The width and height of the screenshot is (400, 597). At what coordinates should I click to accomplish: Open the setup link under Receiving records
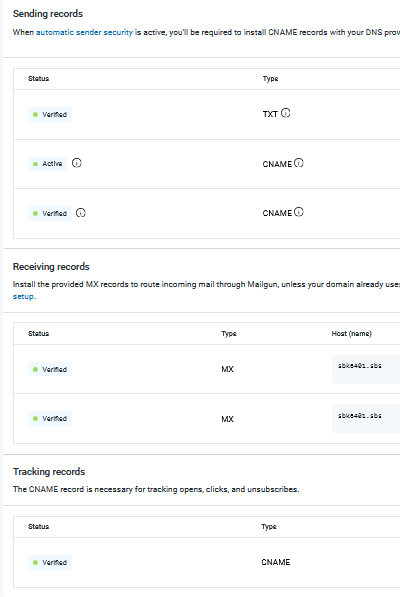(x=24, y=296)
